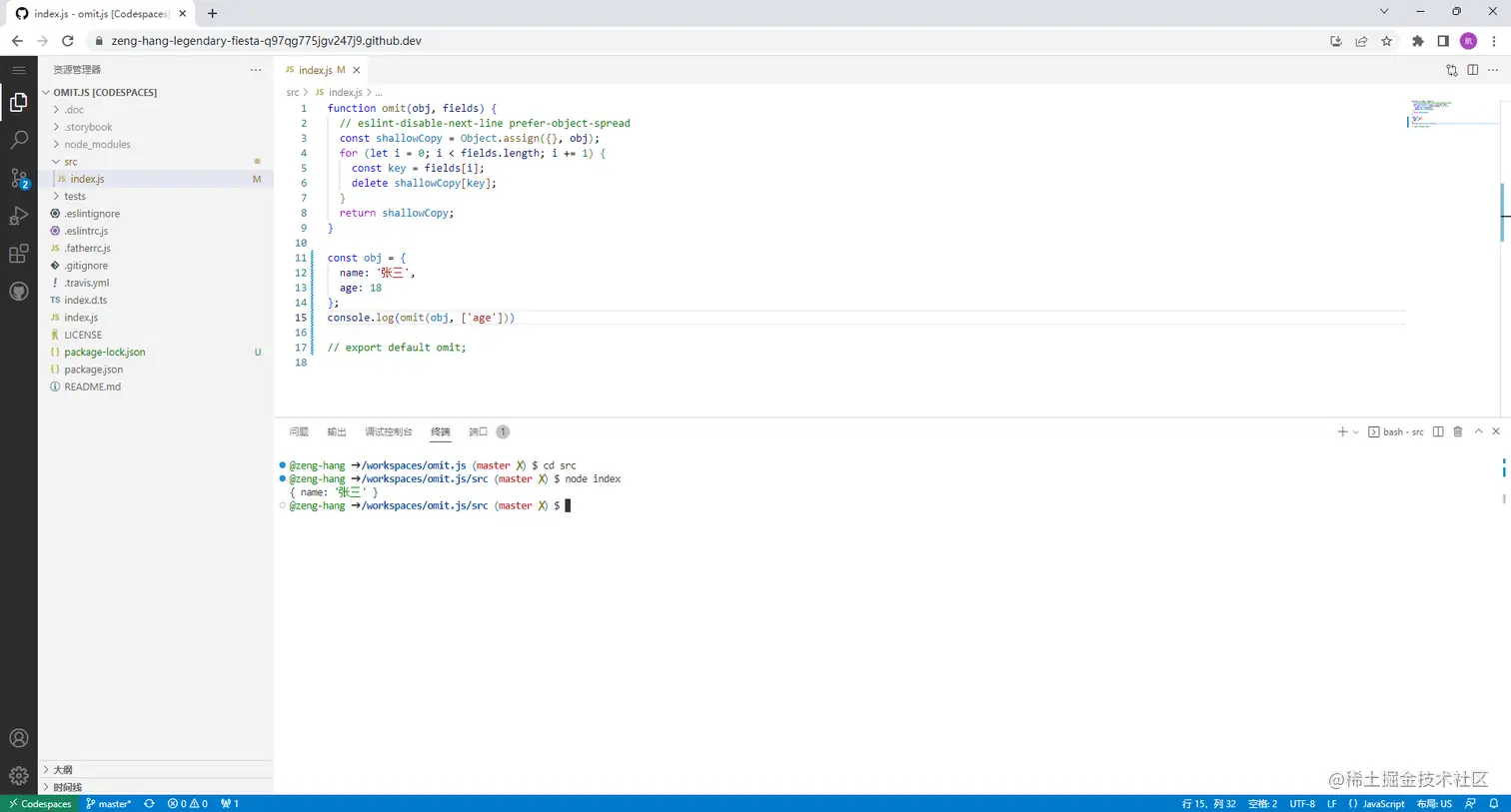This screenshot has width=1511, height=812.
Task: Create a new terminal with plus icon
Action: point(1342,431)
